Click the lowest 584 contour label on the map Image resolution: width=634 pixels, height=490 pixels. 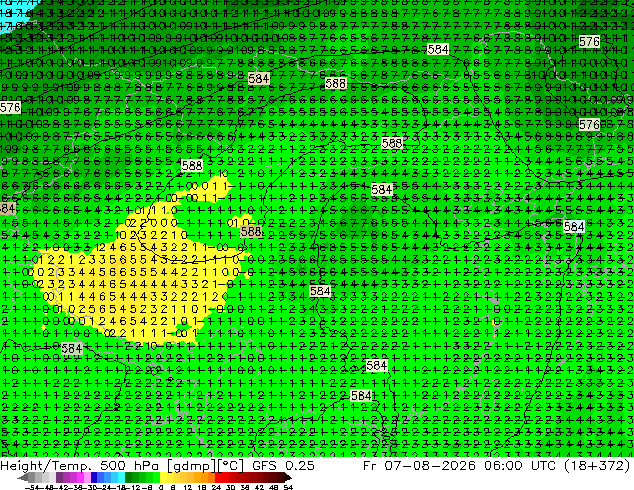point(361,395)
